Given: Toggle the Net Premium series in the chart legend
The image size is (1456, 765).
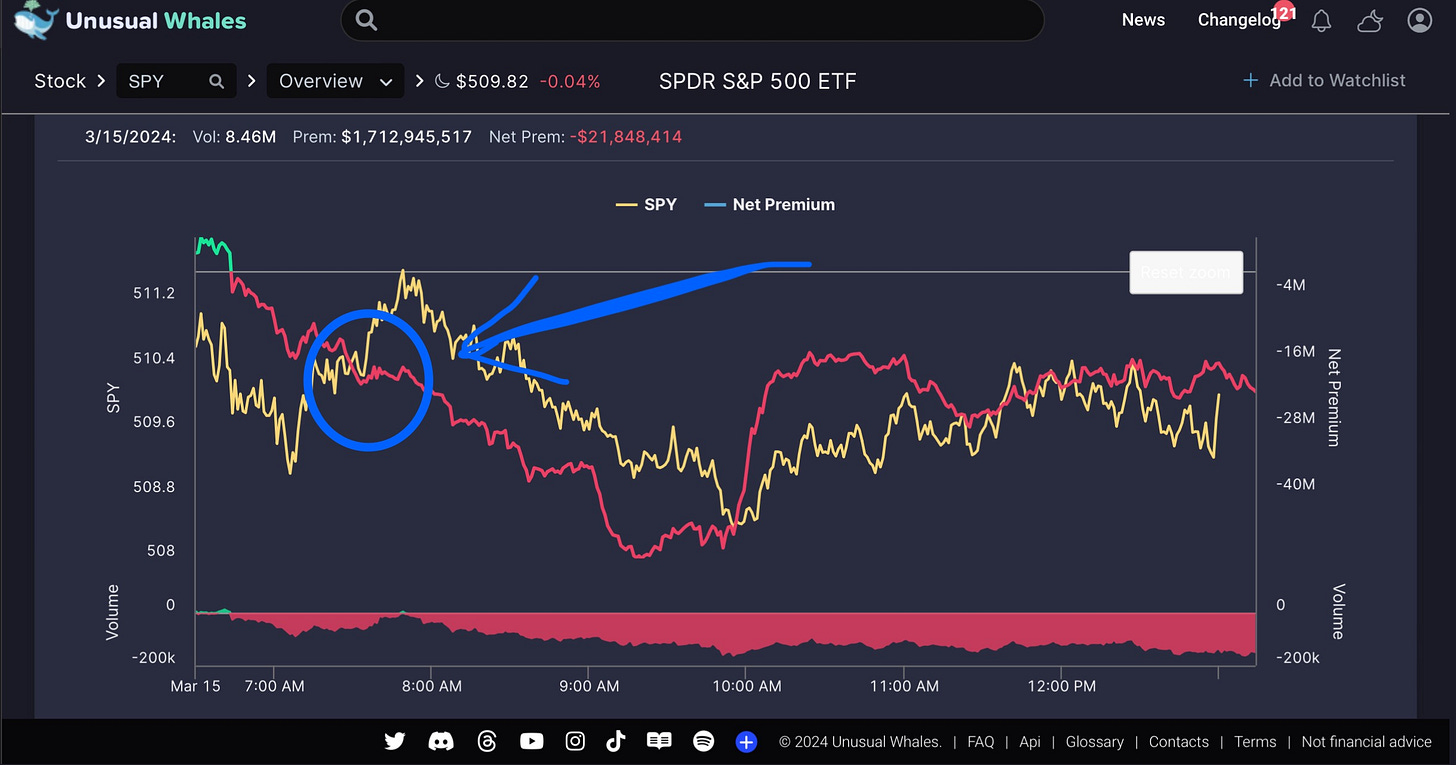Looking at the screenshot, I should coord(770,204).
